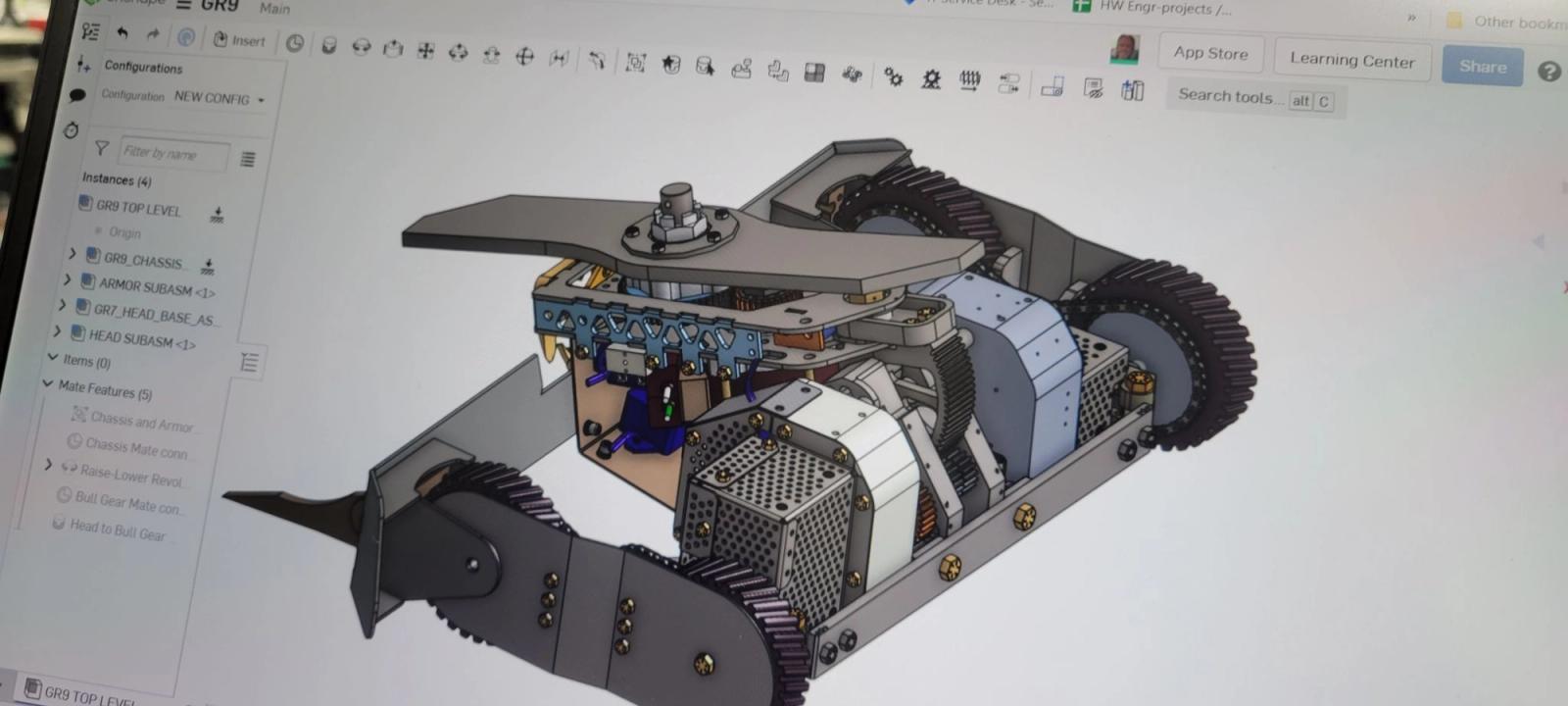This screenshot has width=1568, height=706.
Task: Toggle the fixed icon on GR9 TOP LEVEL
Action: coord(218,214)
